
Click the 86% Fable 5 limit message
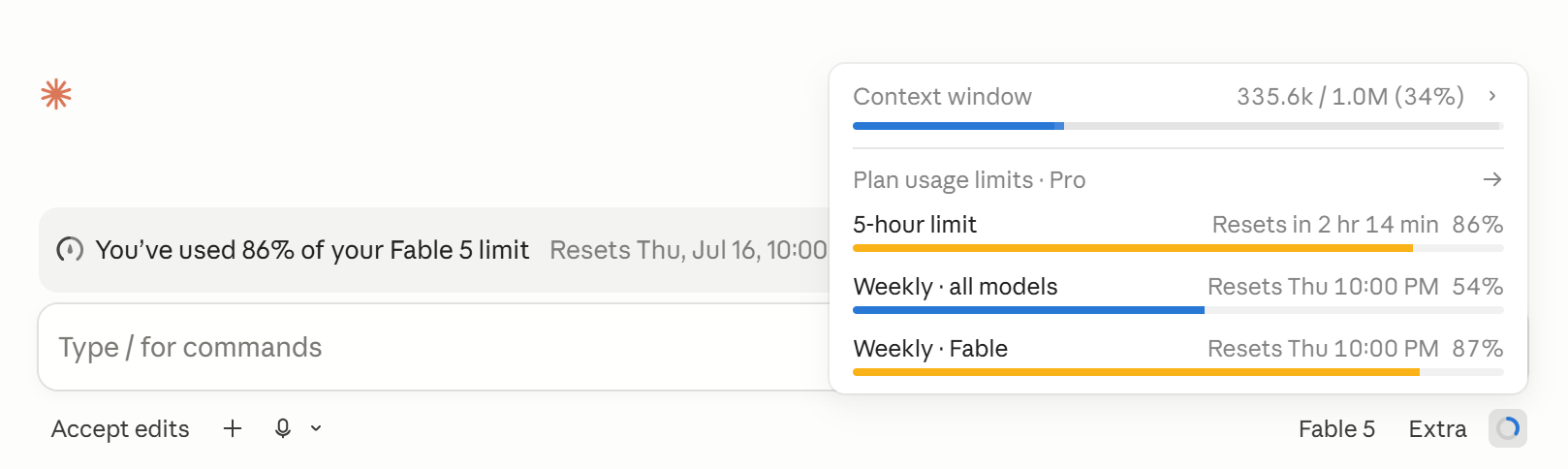(312, 250)
